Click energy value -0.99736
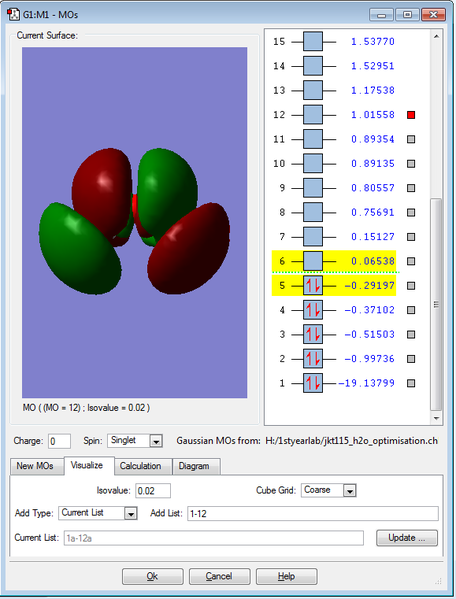Viewport: 456px width, 599px height. pos(369,359)
